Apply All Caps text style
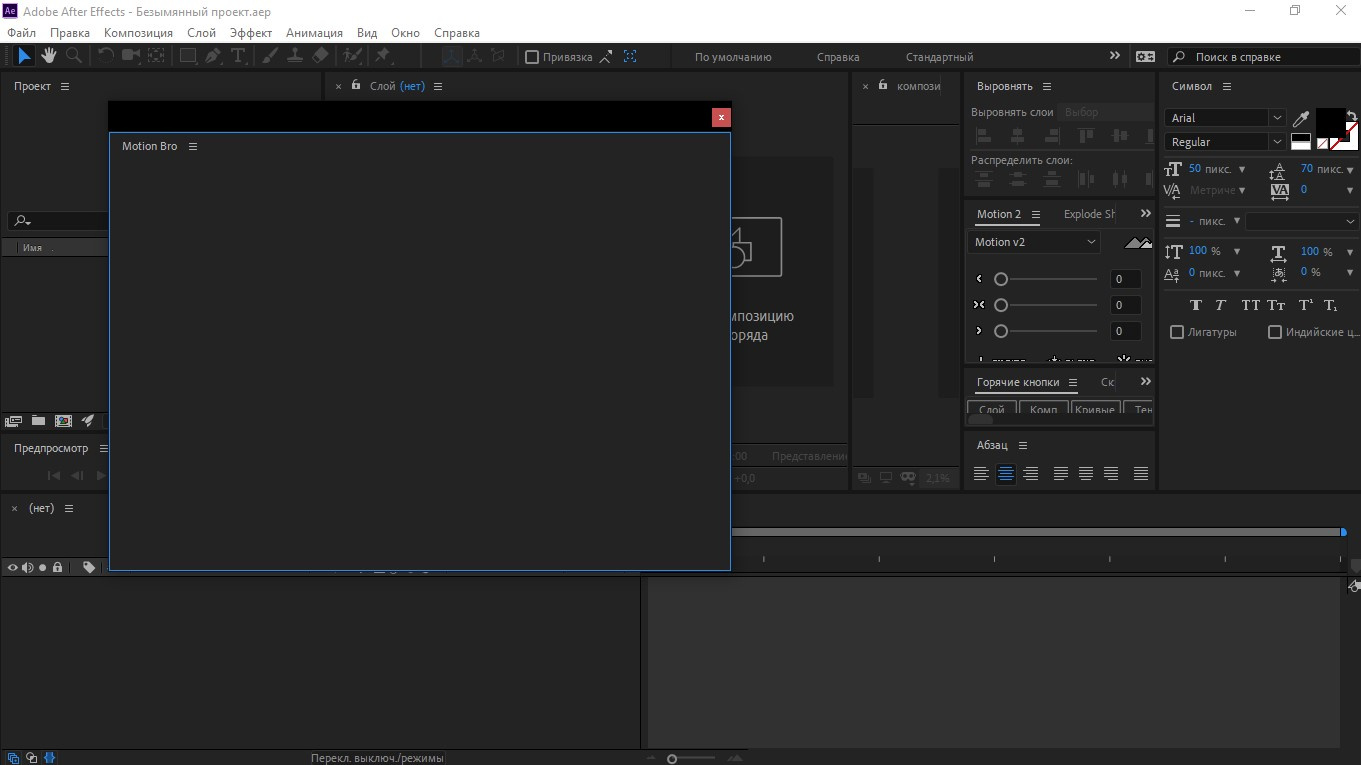The height and width of the screenshot is (765, 1361). click(1250, 305)
